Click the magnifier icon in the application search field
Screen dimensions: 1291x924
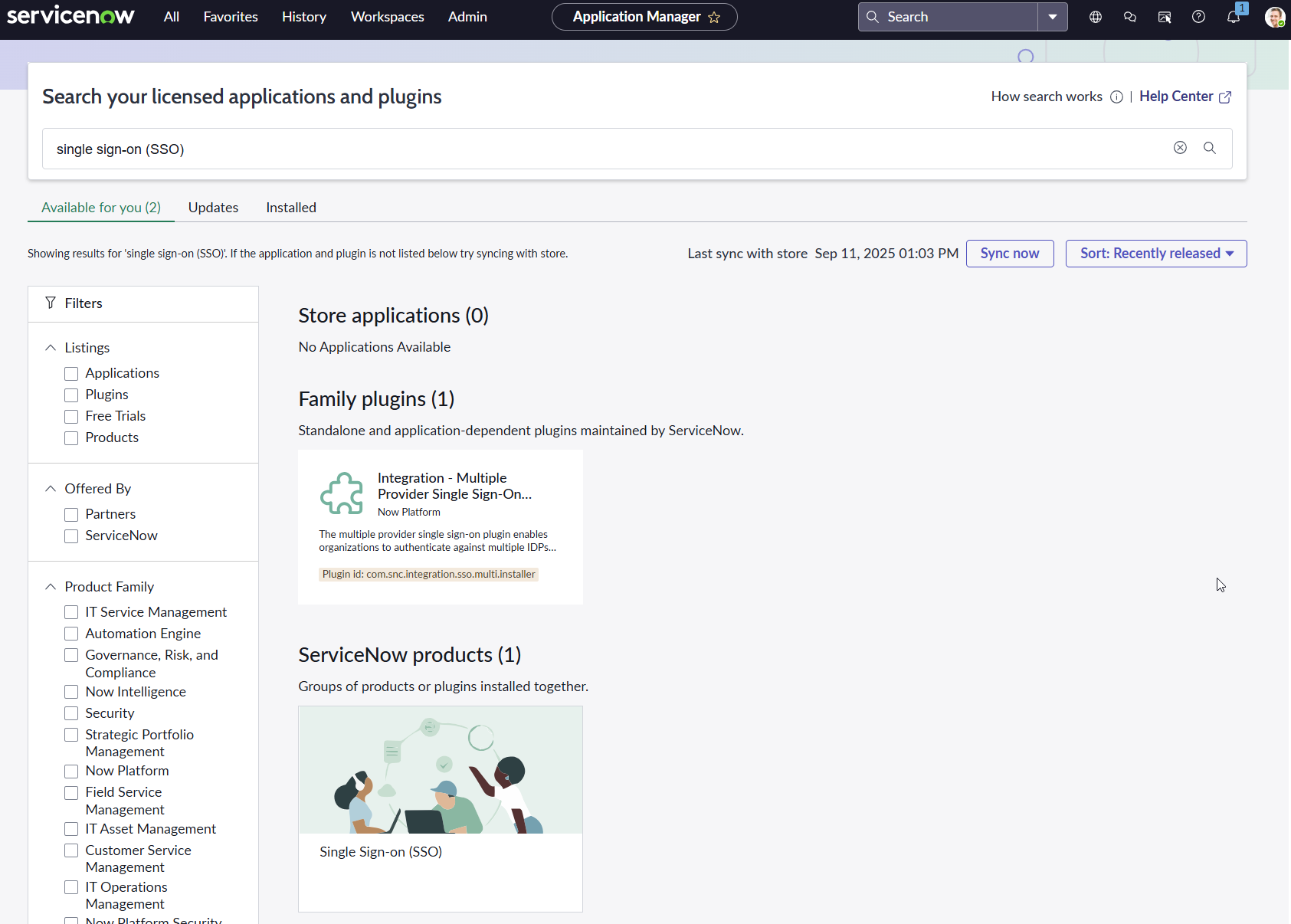pyautogui.click(x=1210, y=148)
